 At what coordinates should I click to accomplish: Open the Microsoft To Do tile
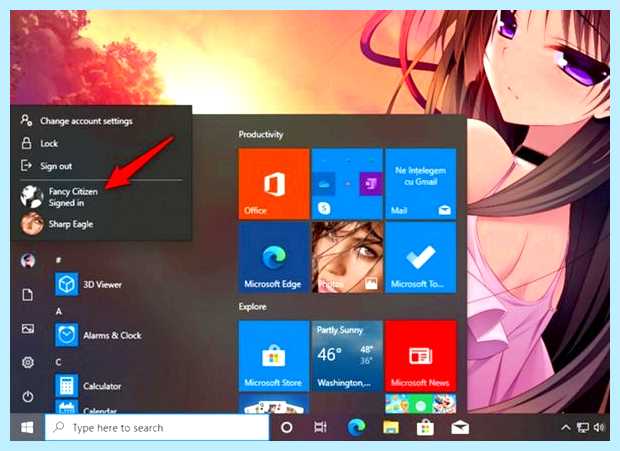(x=421, y=258)
